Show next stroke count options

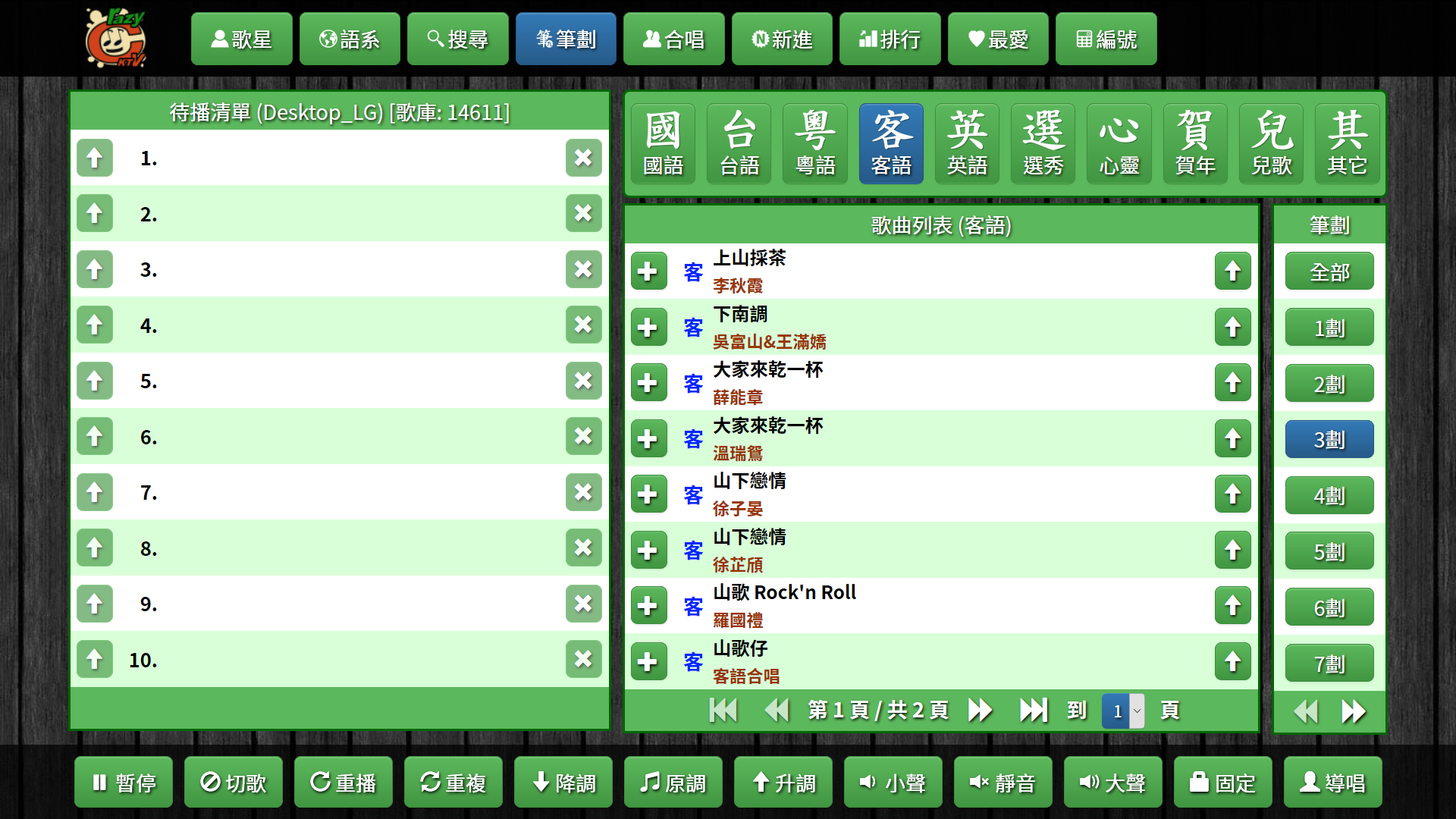click(1354, 711)
